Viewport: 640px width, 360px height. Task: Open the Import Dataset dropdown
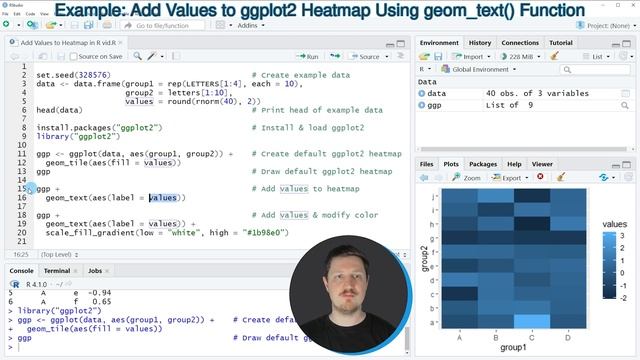[x=471, y=56]
